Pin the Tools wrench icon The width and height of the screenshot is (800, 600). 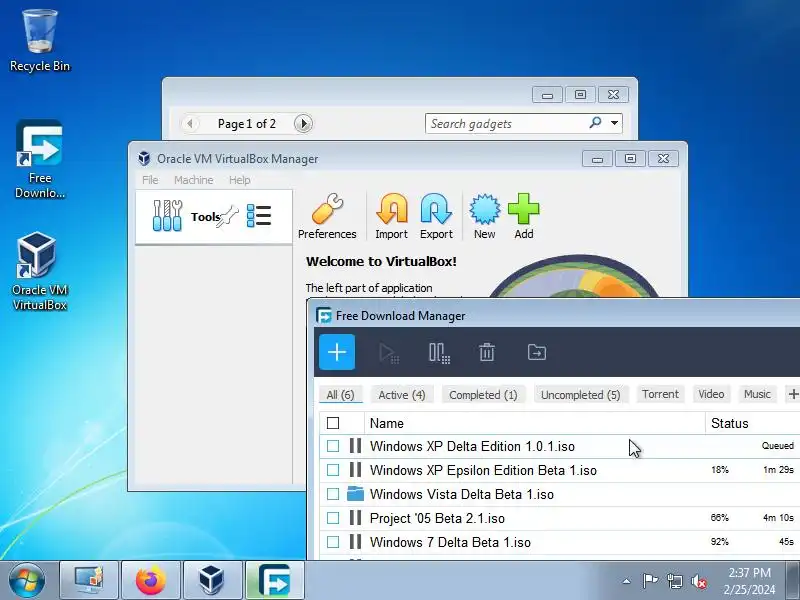point(228,216)
